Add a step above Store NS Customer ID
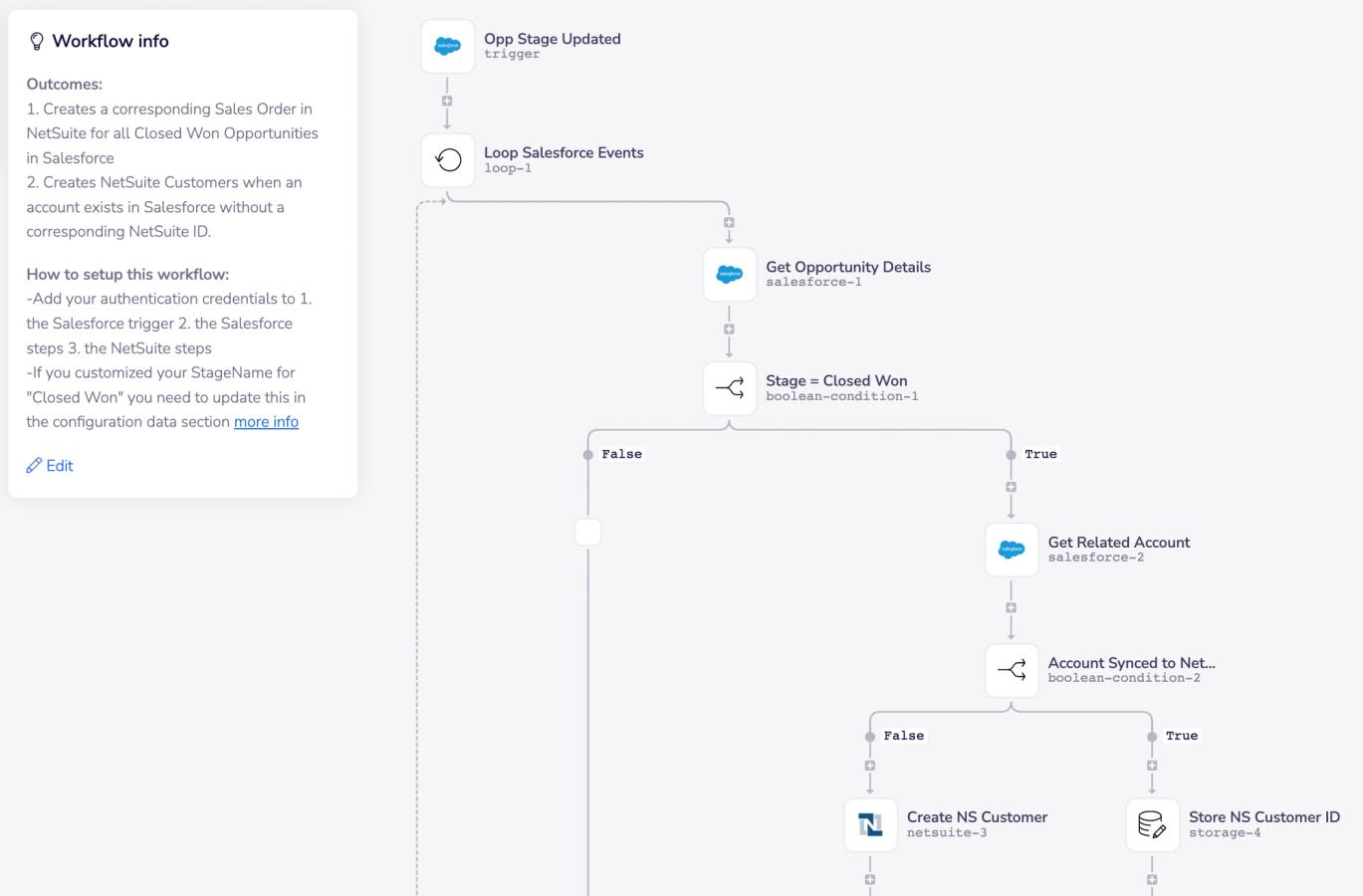Screen dimensions: 1363x896 pos(1152,766)
